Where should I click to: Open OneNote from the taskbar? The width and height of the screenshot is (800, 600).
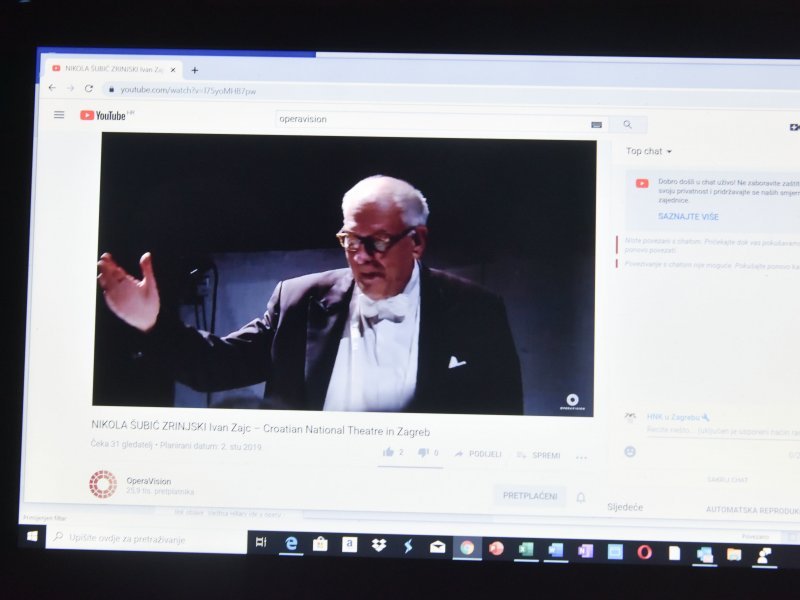[585, 551]
